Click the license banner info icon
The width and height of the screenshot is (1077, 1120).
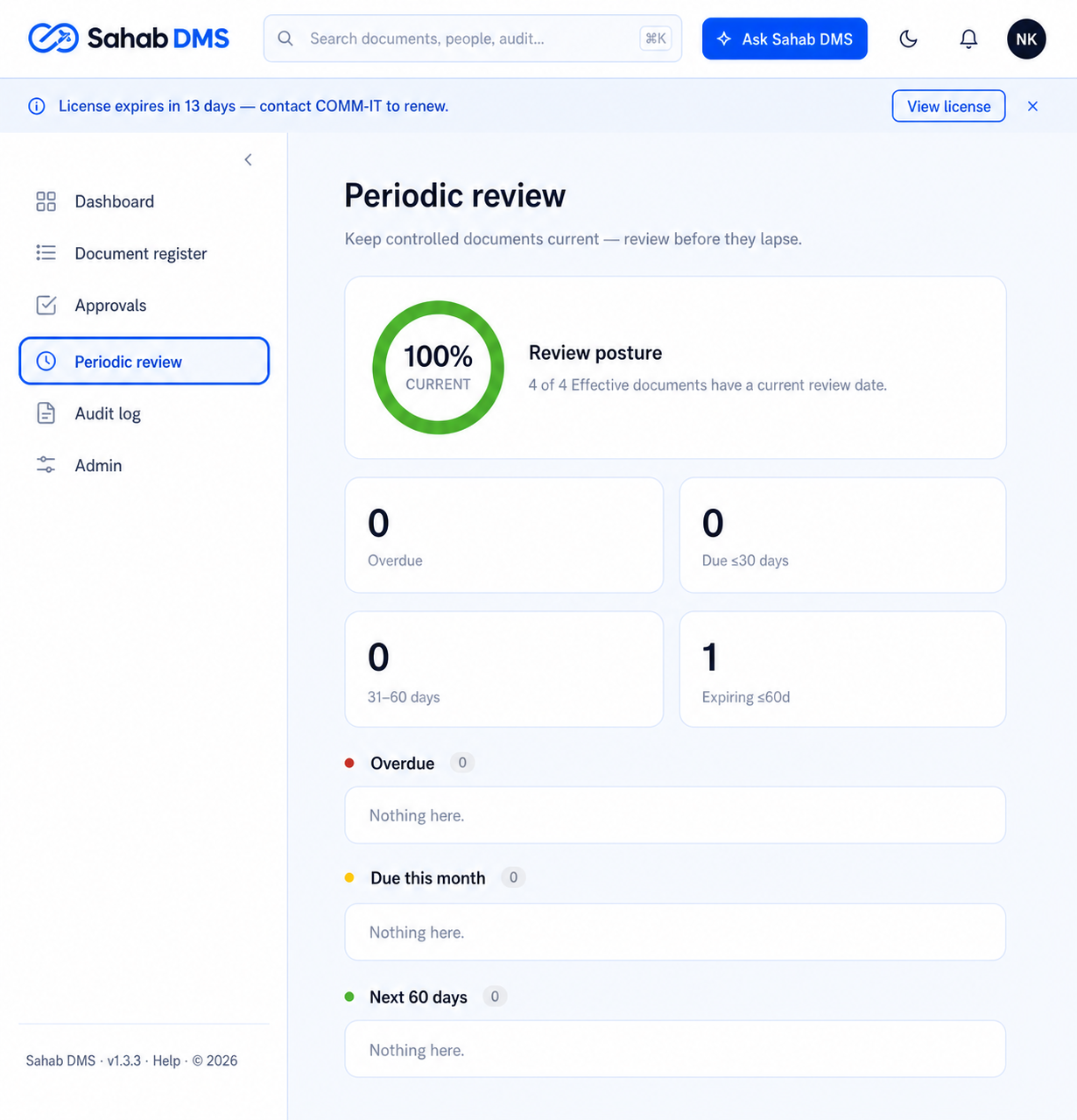coord(37,106)
